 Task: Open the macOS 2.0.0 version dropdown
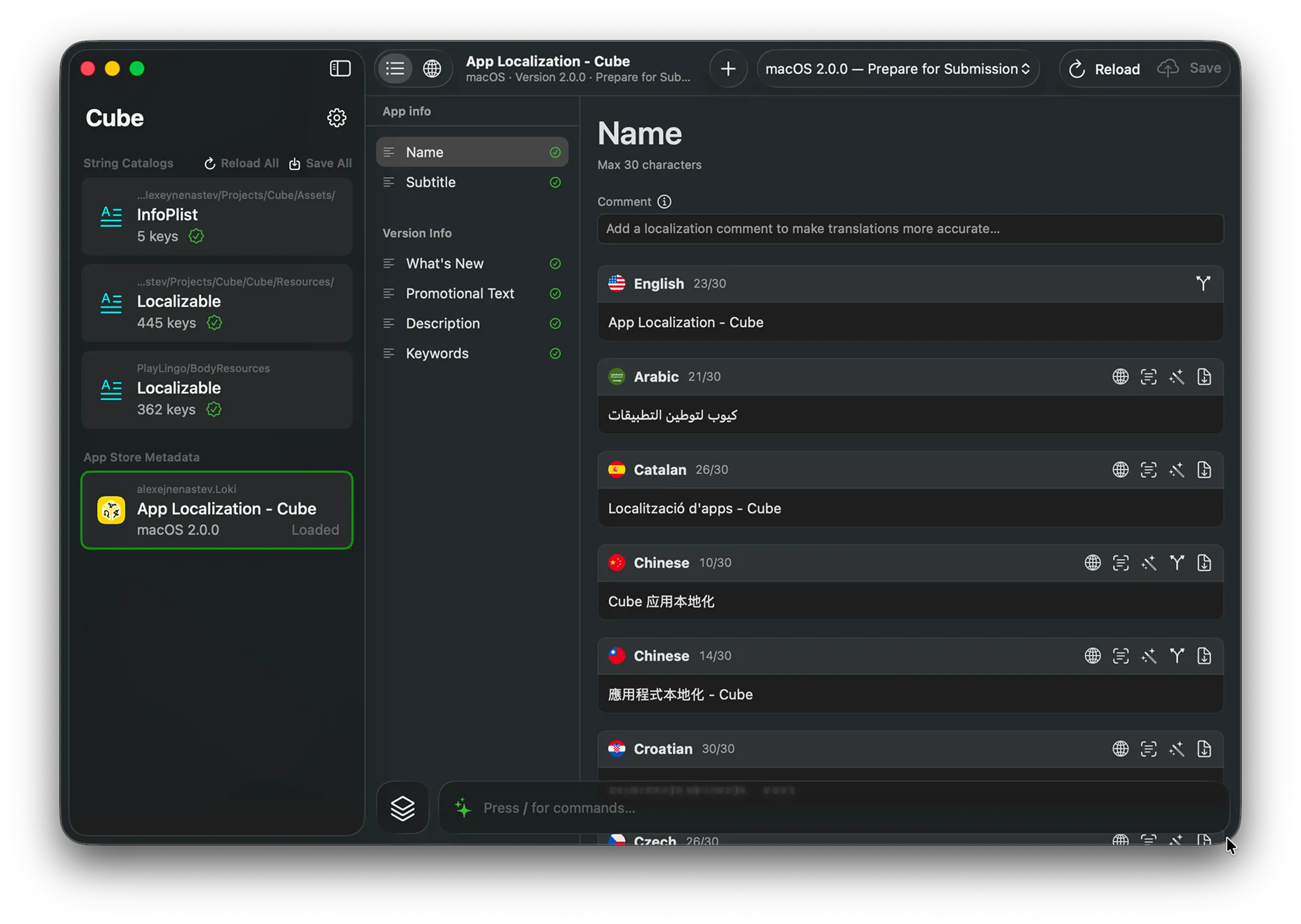[x=897, y=68]
